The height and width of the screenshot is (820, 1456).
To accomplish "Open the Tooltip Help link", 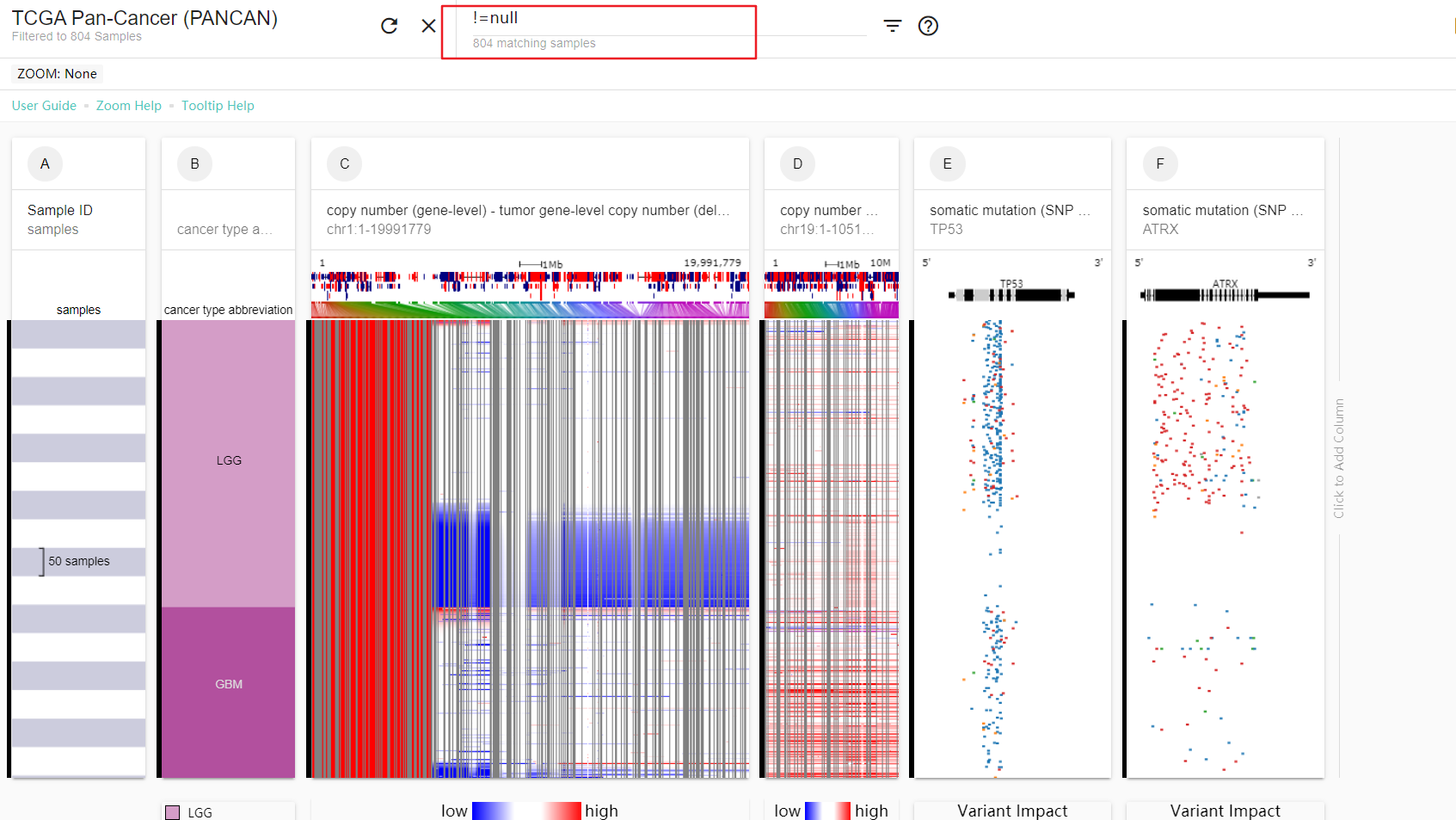I will pyautogui.click(x=218, y=106).
